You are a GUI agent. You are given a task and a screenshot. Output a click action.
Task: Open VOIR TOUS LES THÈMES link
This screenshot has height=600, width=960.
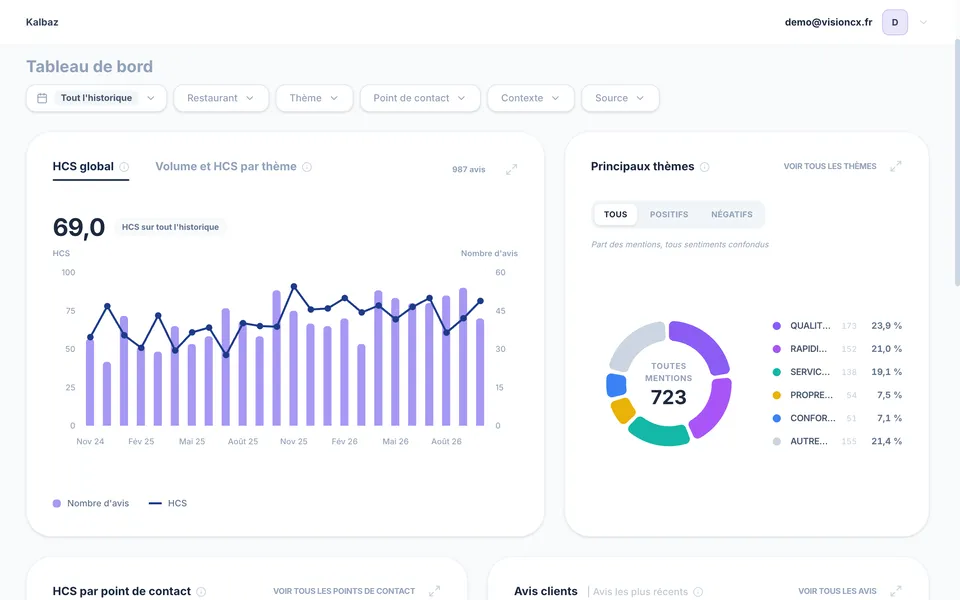click(830, 166)
